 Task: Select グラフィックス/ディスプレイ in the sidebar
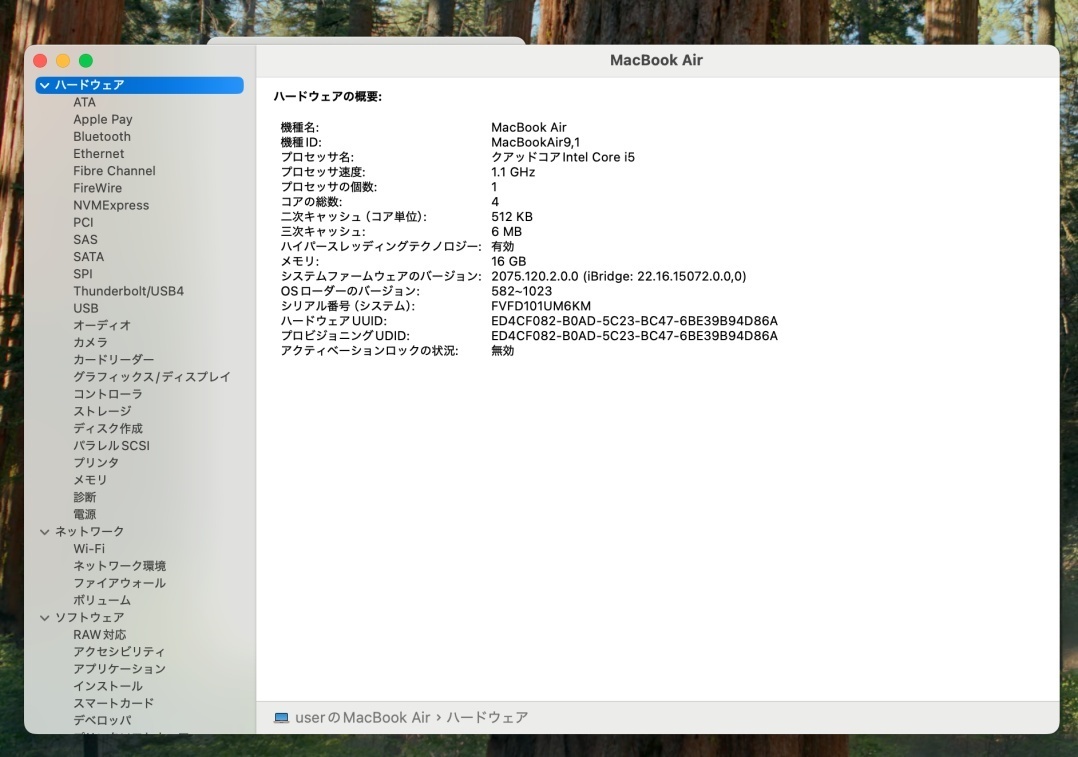tap(152, 377)
